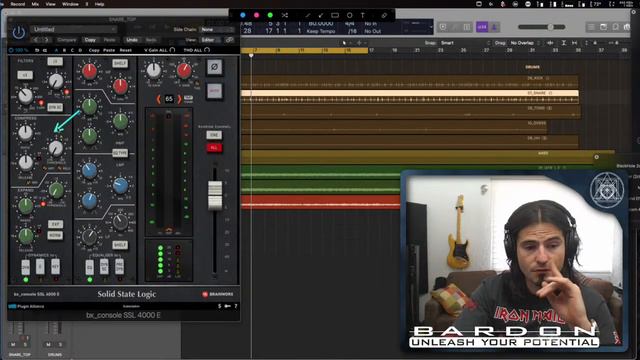This screenshot has width=640, height=360.
Task: Select the rectangle annotation tool
Action: pyautogui.click(x=335, y=15)
